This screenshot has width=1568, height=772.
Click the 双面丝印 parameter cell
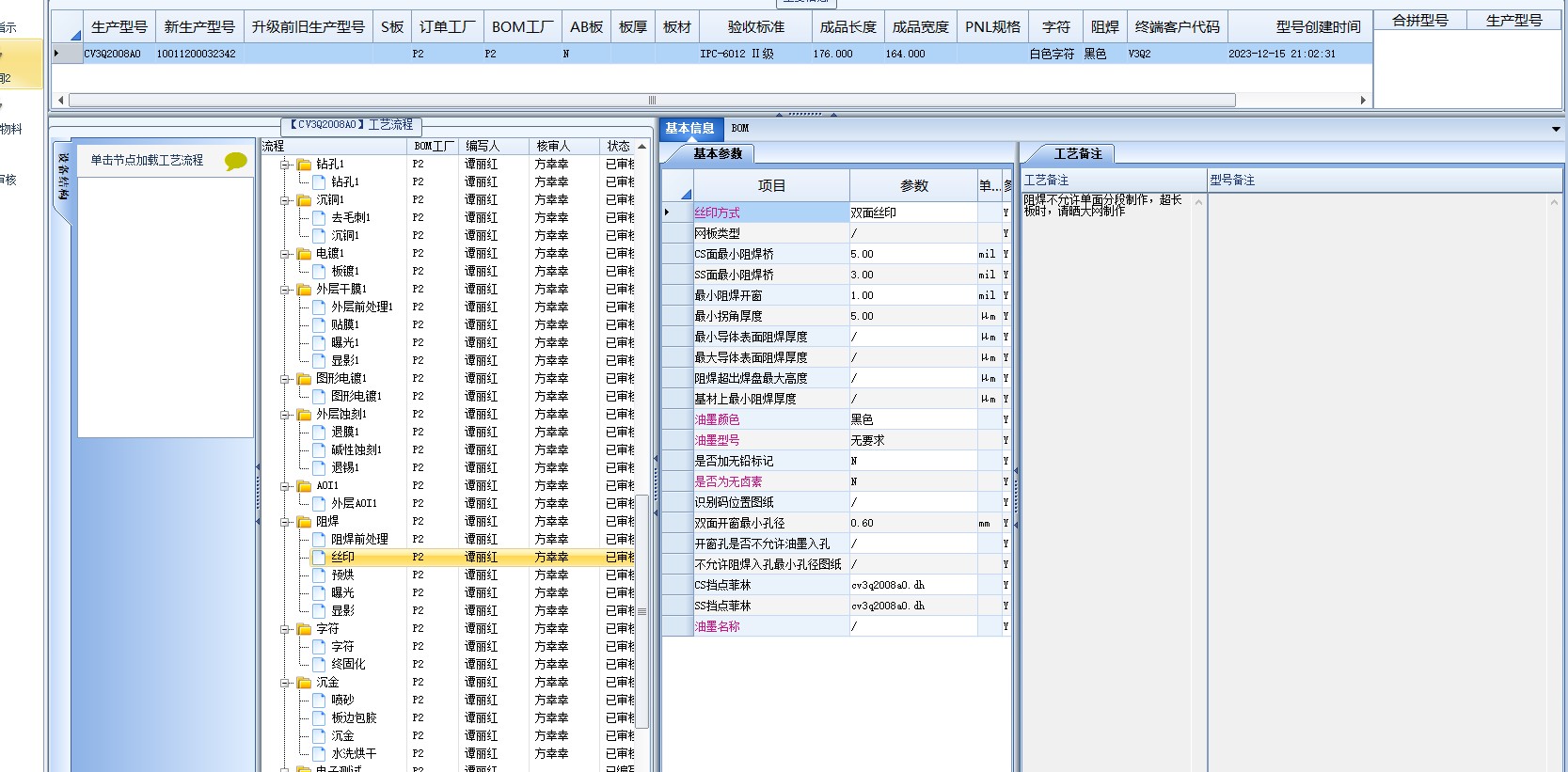click(912, 213)
